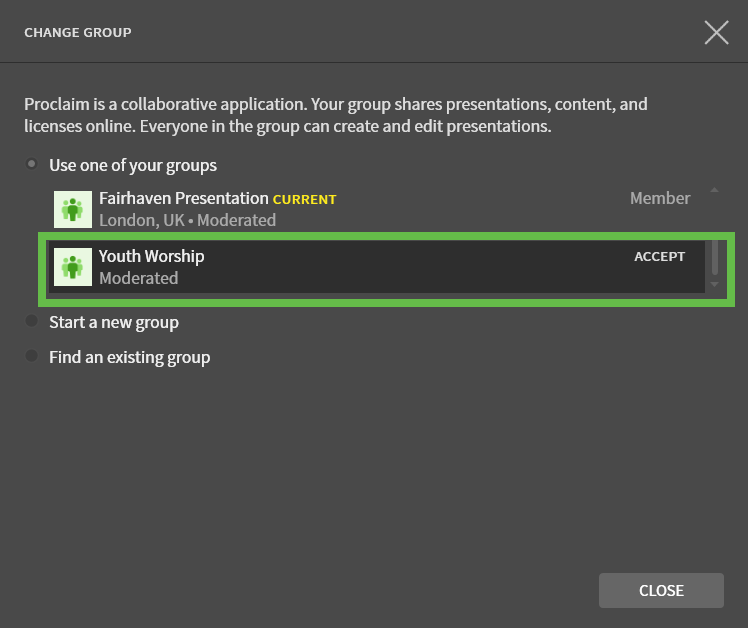The width and height of the screenshot is (748, 628).
Task: Click the 'Start a new group' label text
Action: 114,323
